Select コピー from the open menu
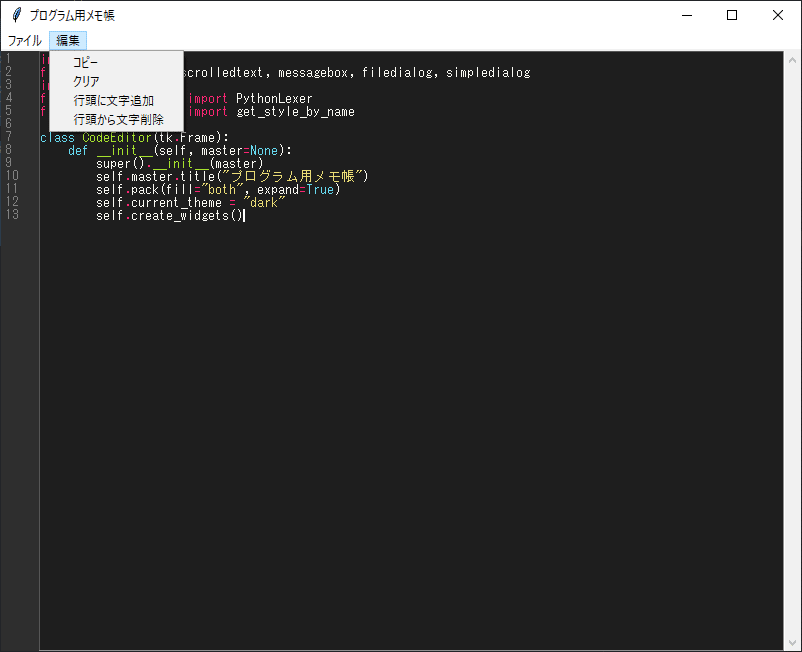The width and height of the screenshot is (802, 652). [84, 62]
